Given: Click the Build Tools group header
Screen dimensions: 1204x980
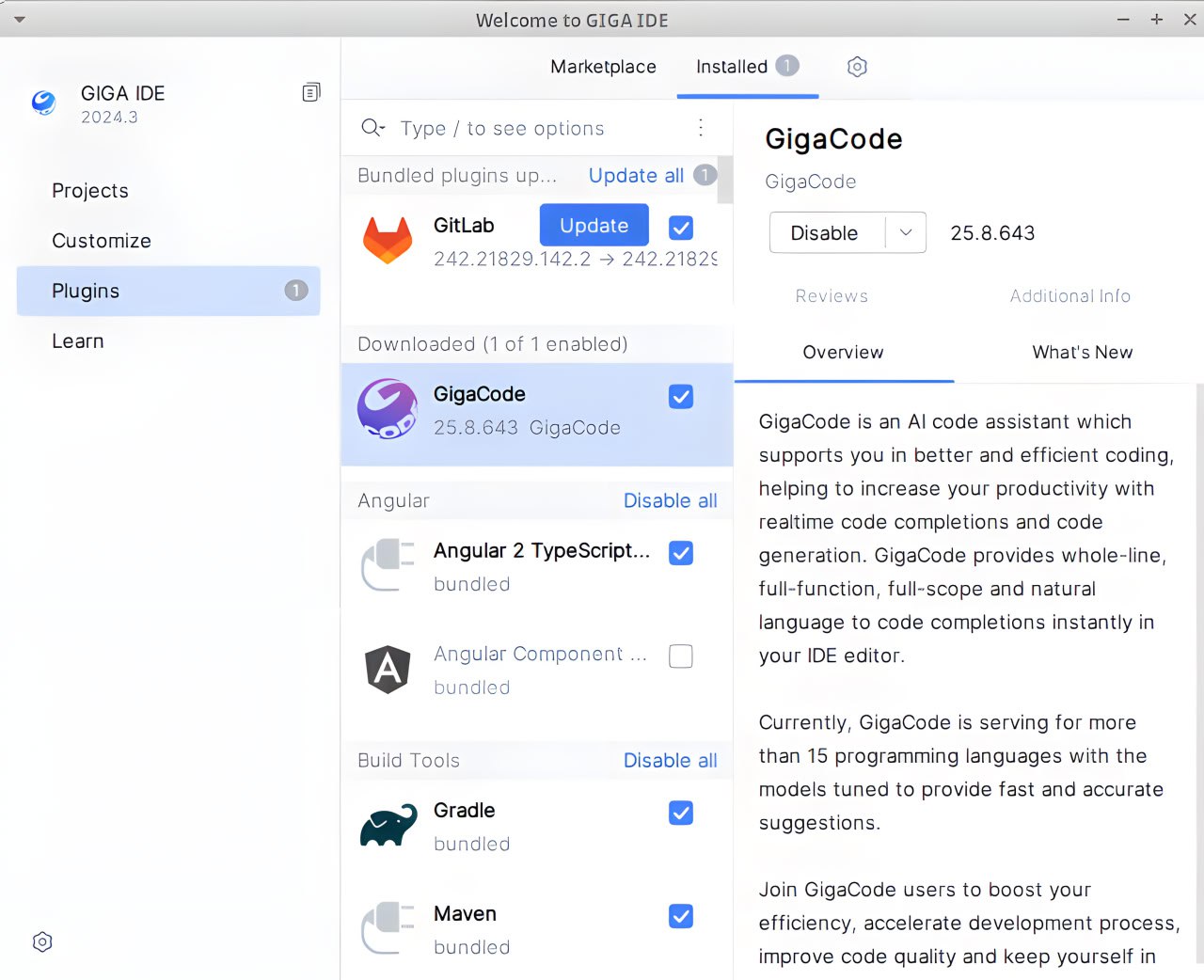Looking at the screenshot, I should (409, 761).
